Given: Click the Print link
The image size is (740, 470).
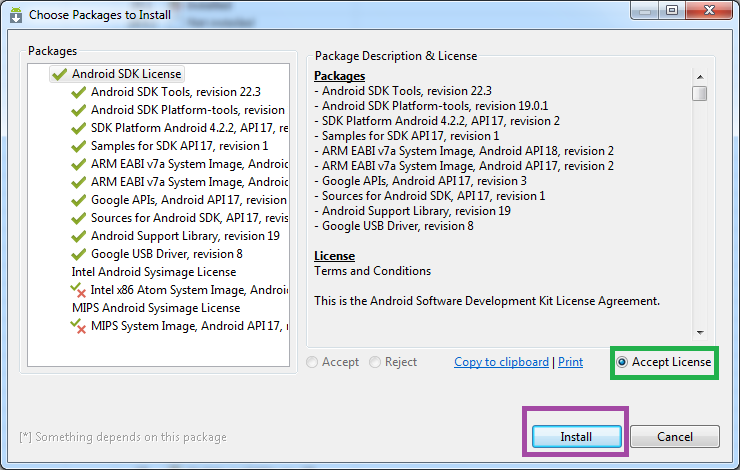Looking at the screenshot, I should point(570,362).
